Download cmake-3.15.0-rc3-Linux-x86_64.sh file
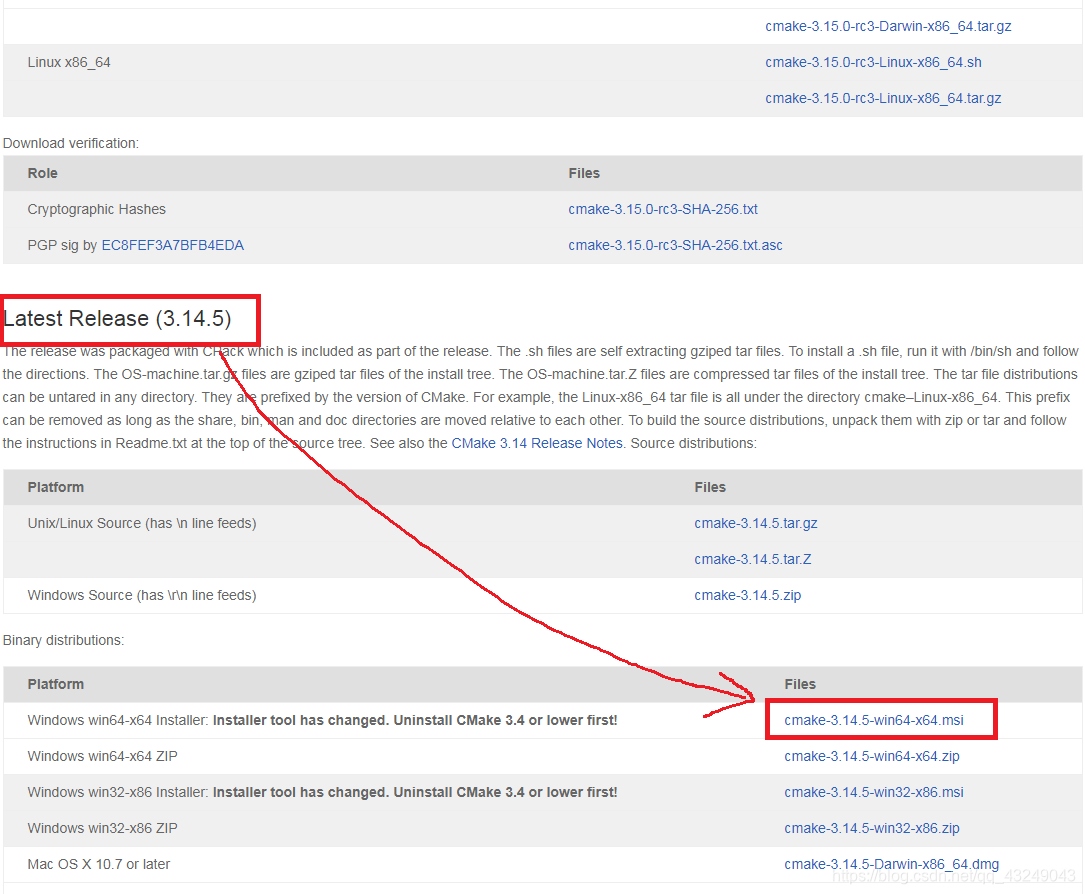1085x894 pixels. 873,62
